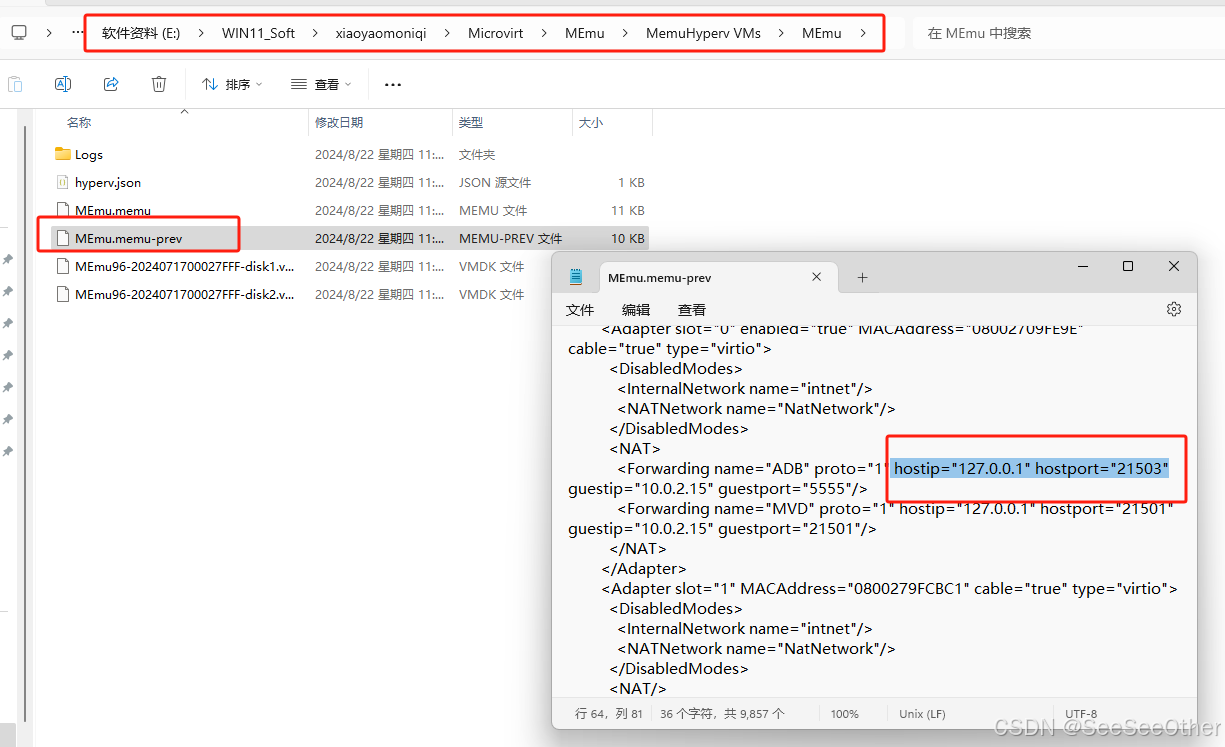Open the collapsed path ellipsis in address bar
The width and height of the screenshot is (1225, 747).
(78, 33)
